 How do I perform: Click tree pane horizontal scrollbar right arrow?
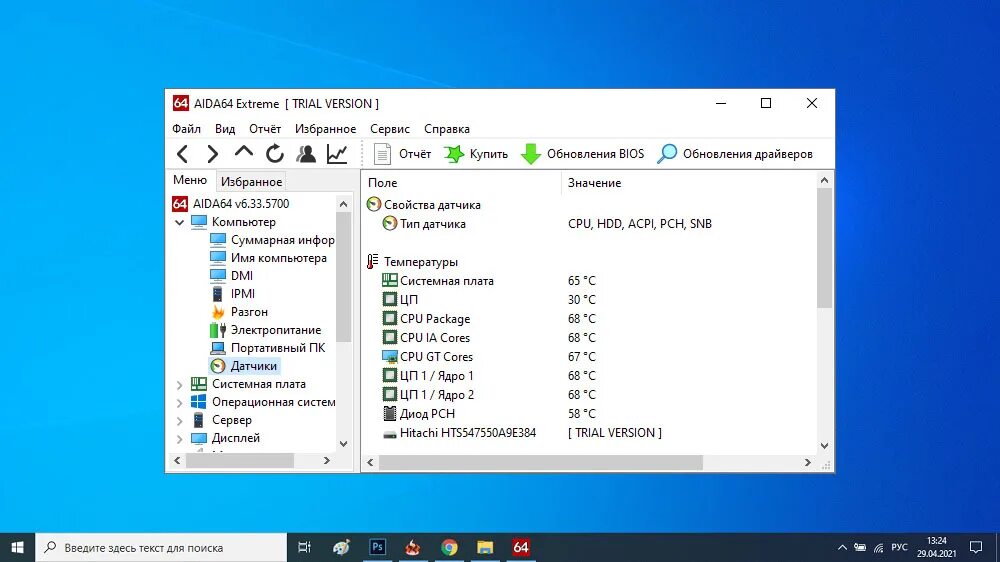point(327,461)
